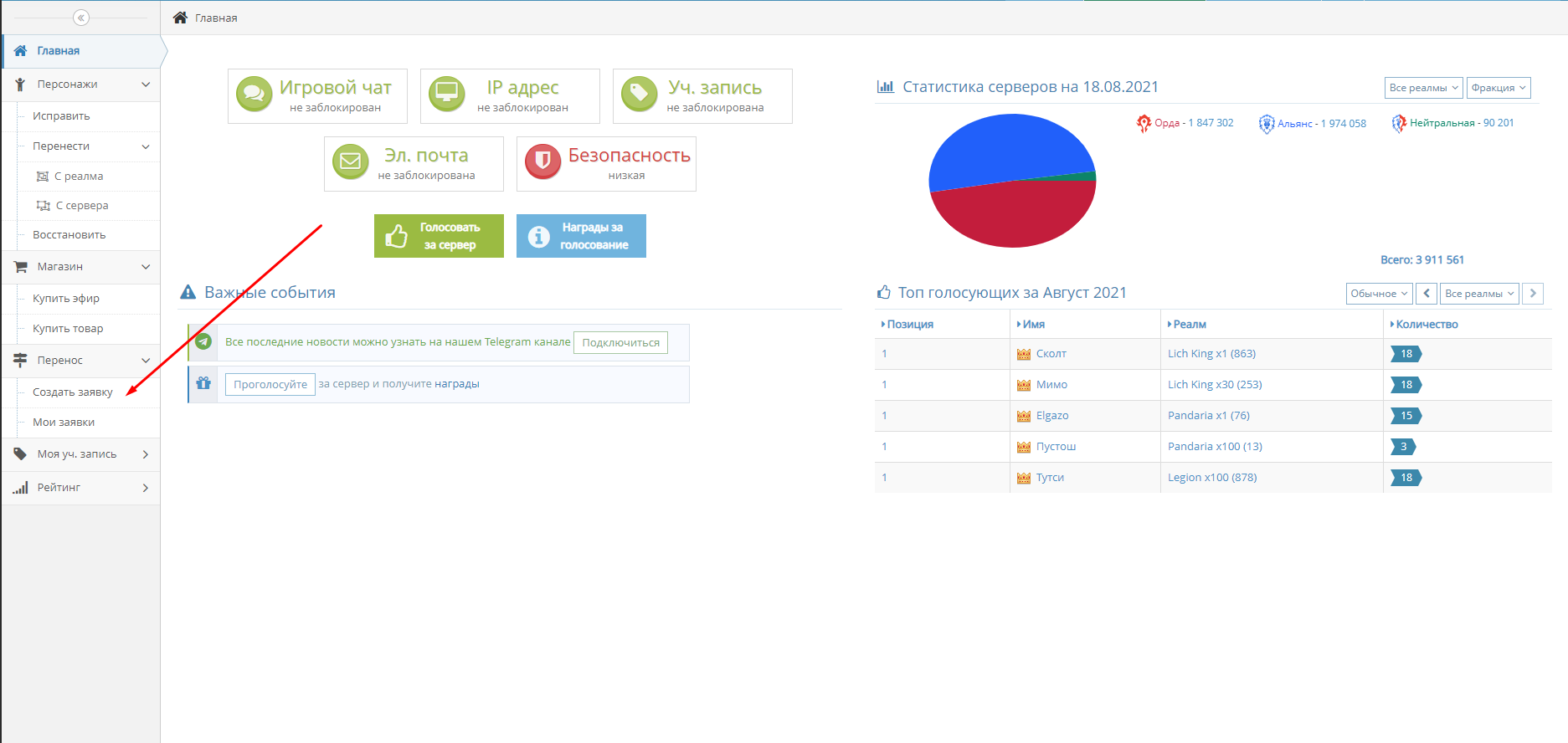
Task: Click the Магазин cart icon
Action: 21,267
